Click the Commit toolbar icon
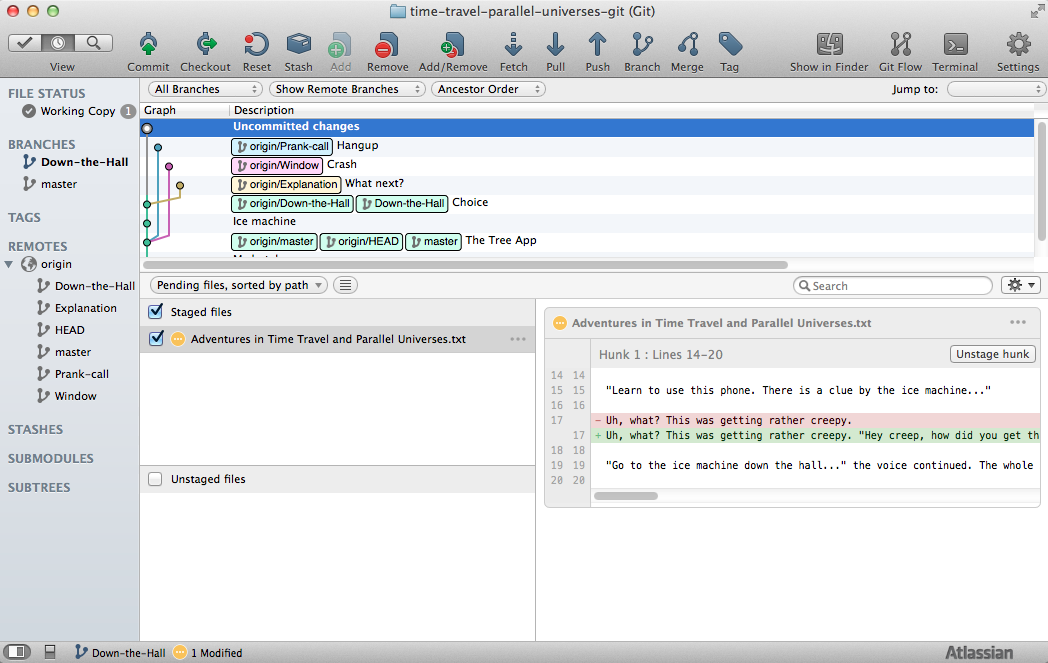The height and width of the screenshot is (663, 1048). click(148, 45)
